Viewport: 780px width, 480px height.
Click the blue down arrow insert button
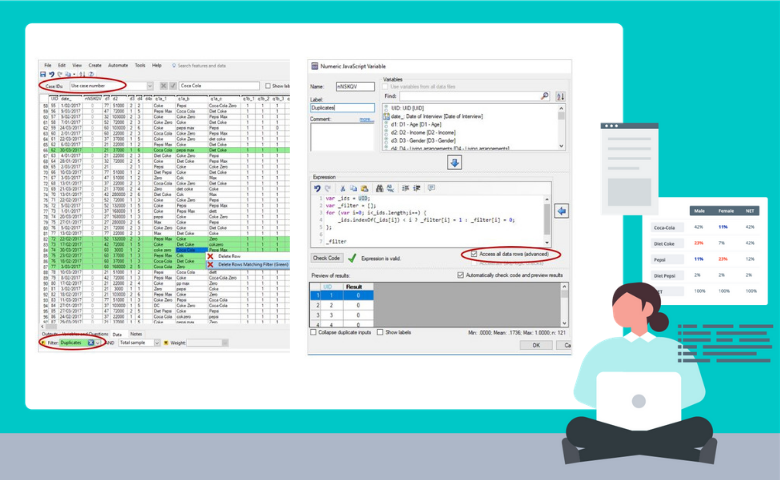tap(454, 162)
